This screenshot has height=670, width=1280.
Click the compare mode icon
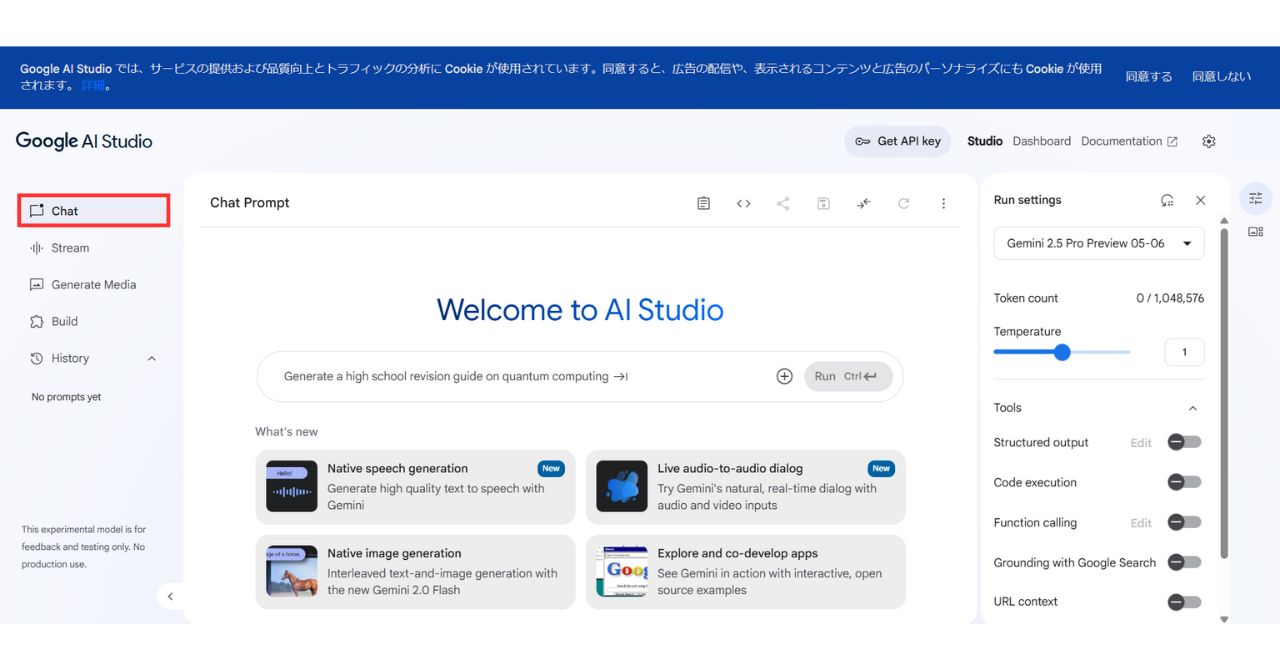[864, 203]
